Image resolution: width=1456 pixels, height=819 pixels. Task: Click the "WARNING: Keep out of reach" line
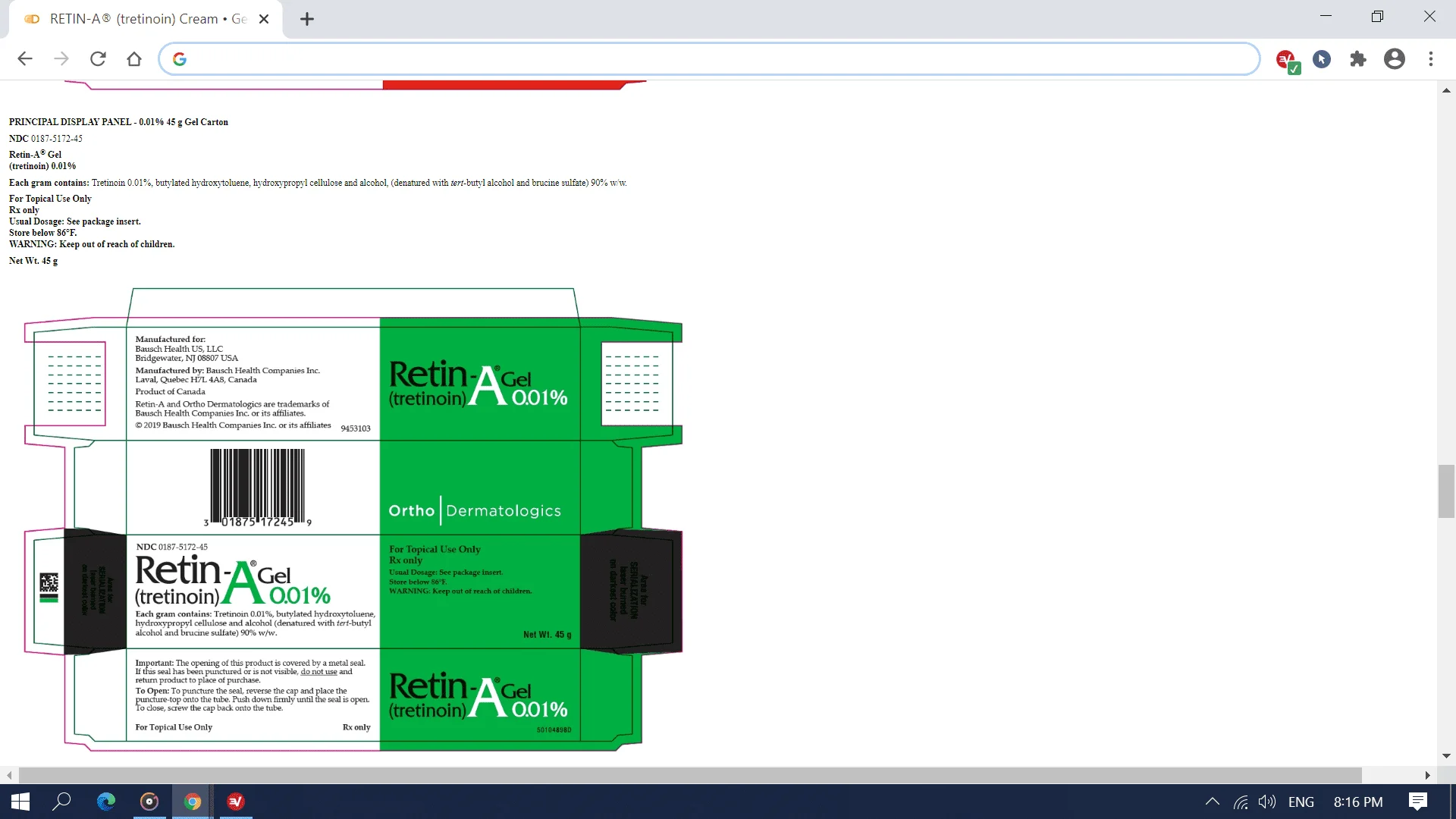pyautogui.click(x=92, y=244)
